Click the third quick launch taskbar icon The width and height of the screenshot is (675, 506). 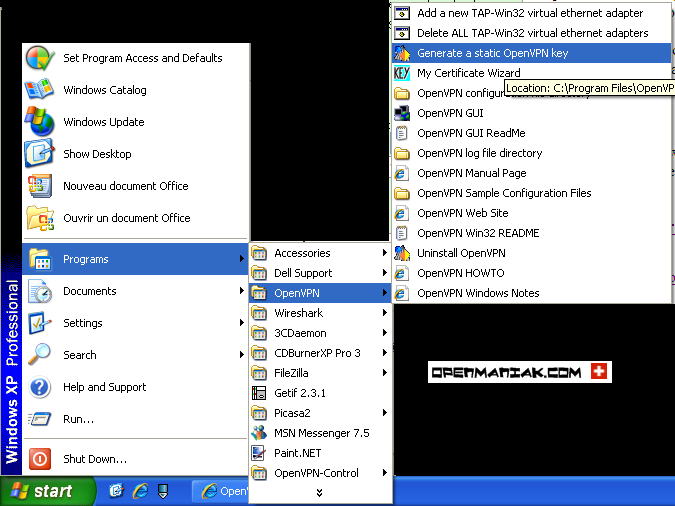[163, 491]
